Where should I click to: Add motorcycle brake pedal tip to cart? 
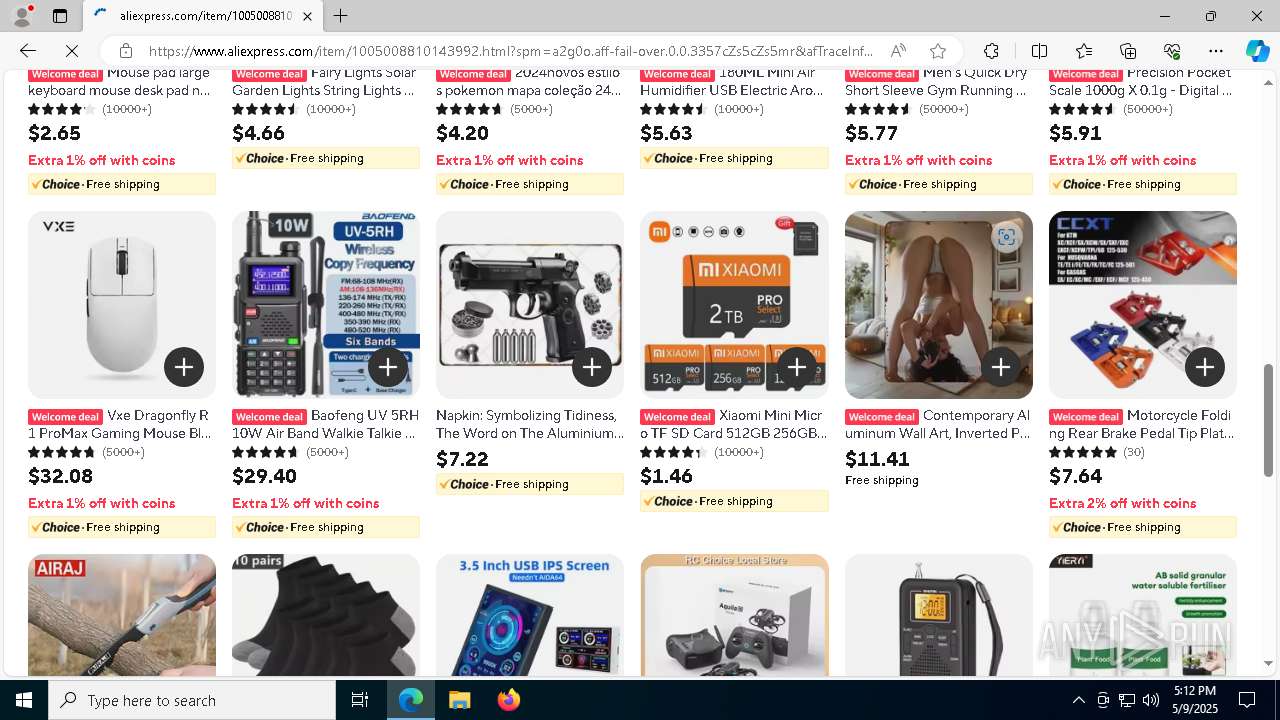1205,367
